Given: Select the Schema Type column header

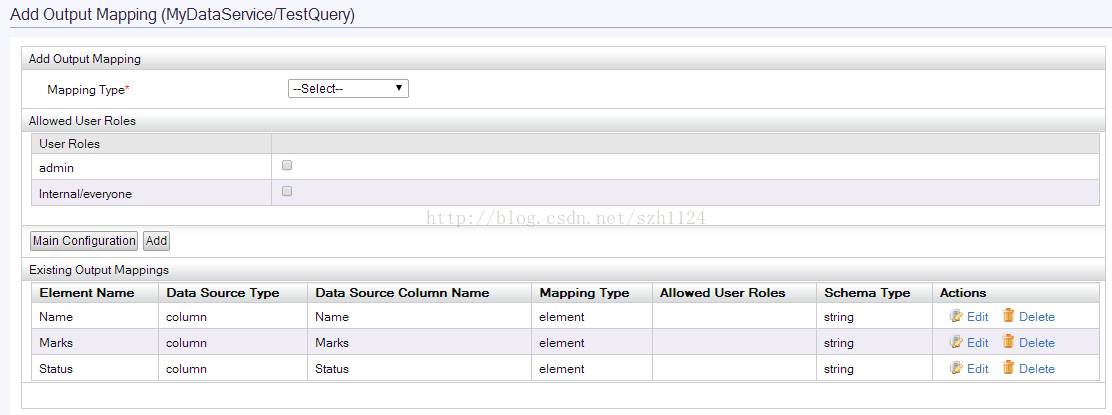Looking at the screenshot, I should pos(867,293).
